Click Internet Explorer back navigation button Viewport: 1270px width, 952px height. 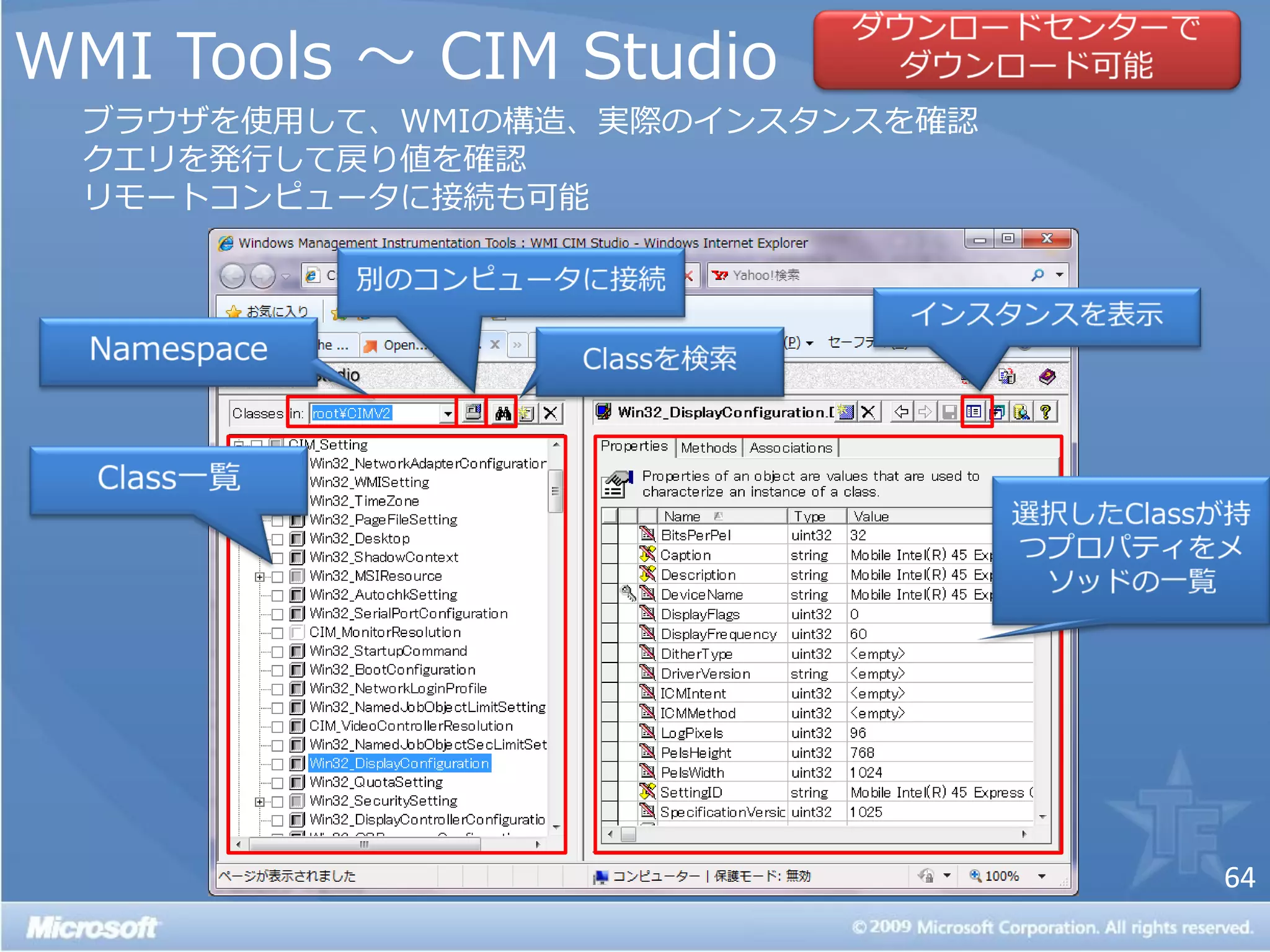(x=233, y=276)
